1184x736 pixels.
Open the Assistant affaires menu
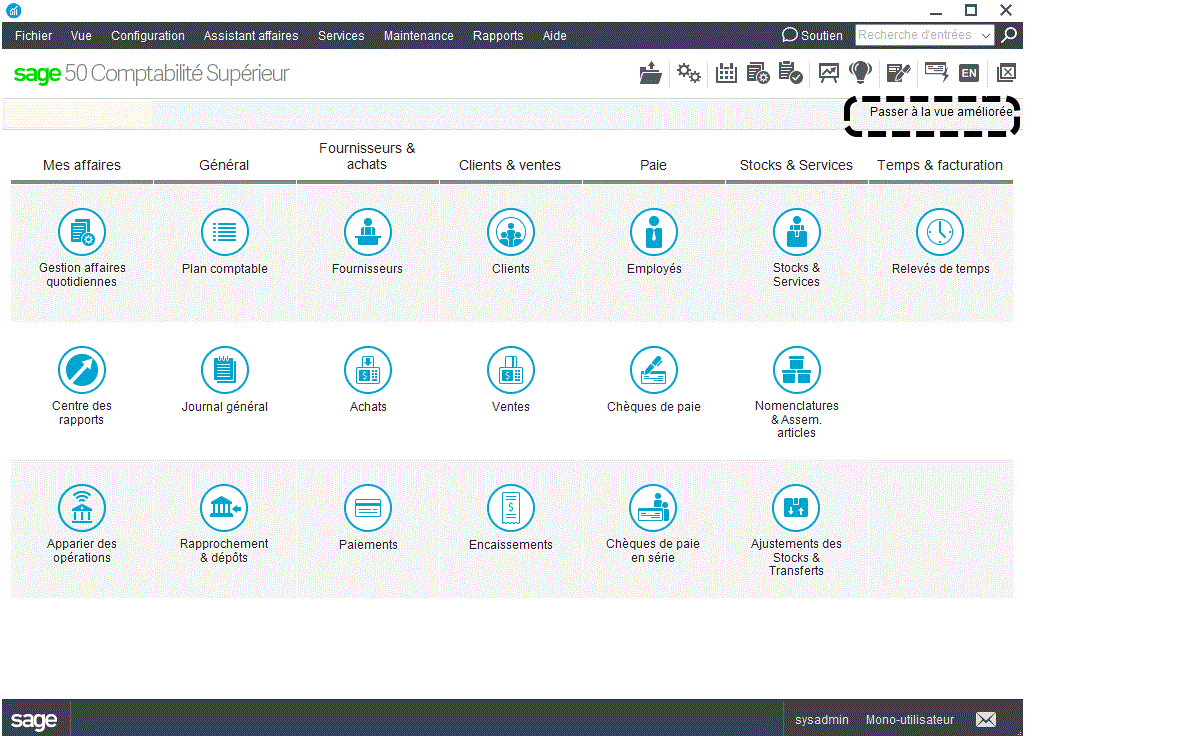251,35
